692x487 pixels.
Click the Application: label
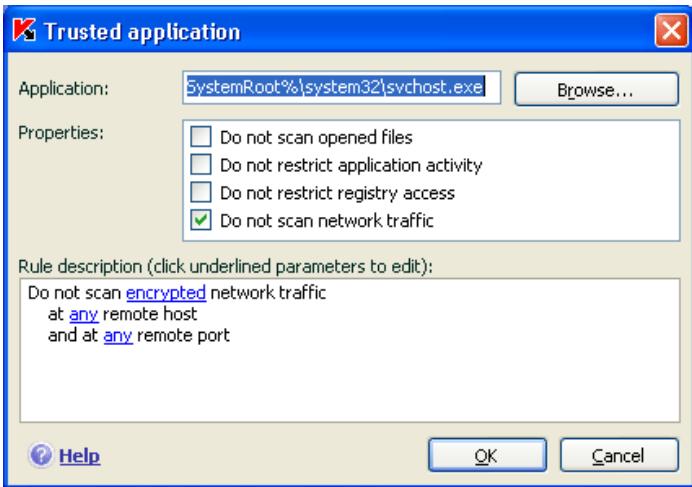(64, 89)
